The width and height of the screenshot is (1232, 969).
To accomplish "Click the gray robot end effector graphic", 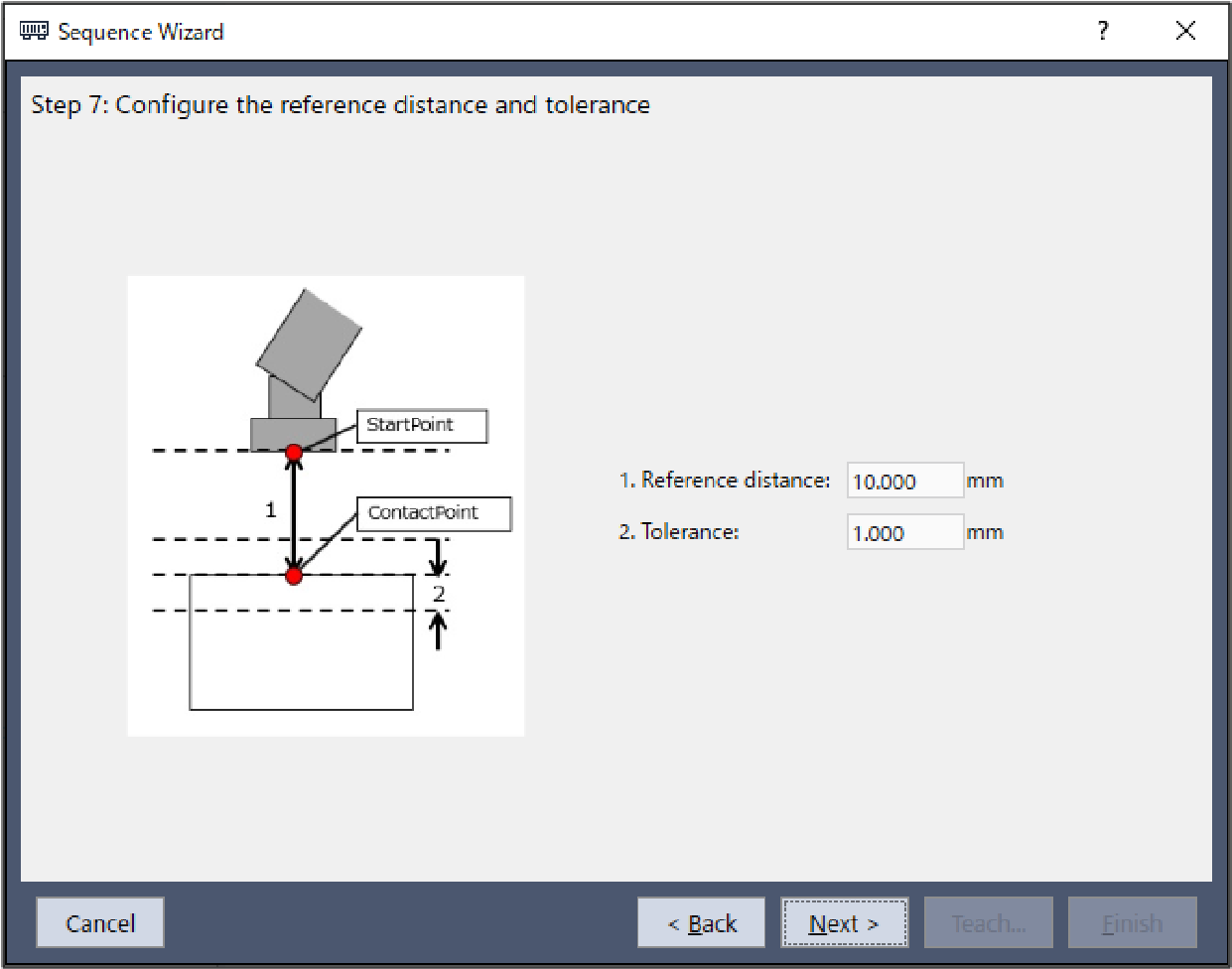I will point(307,343).
